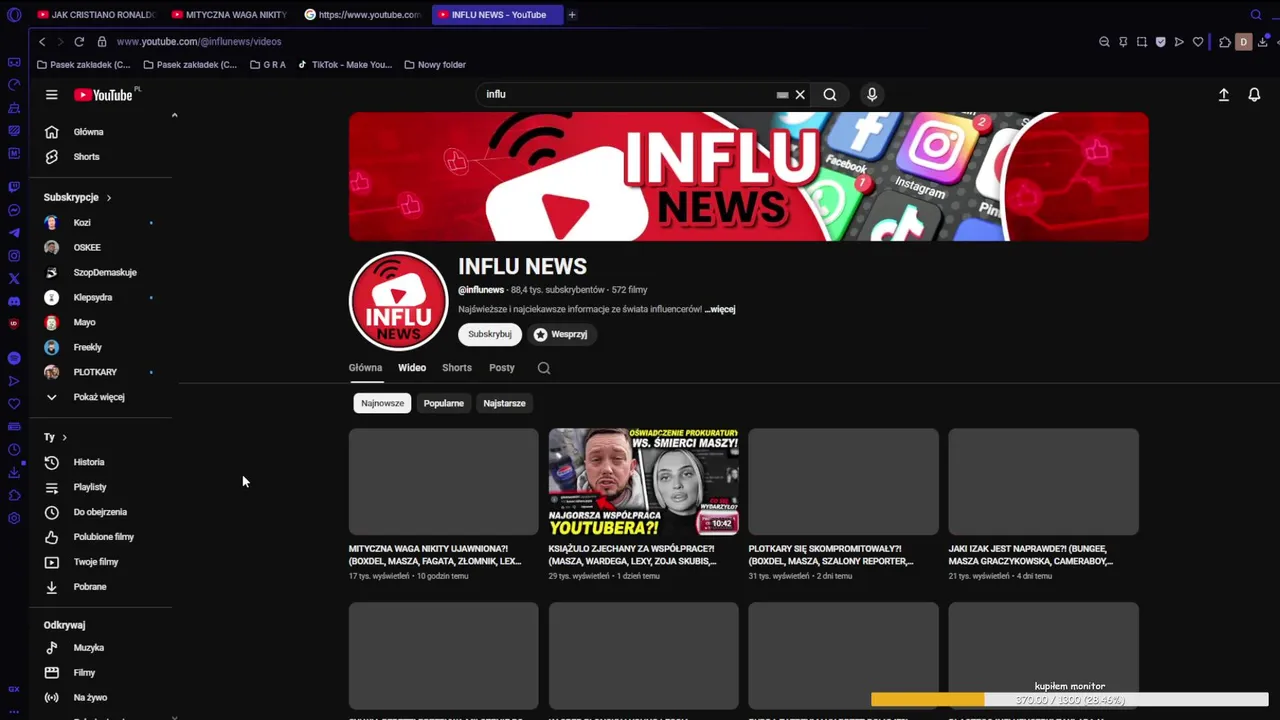Click zoom-out magnifier in address bar
The image size is (1280, 720).
1104,42
